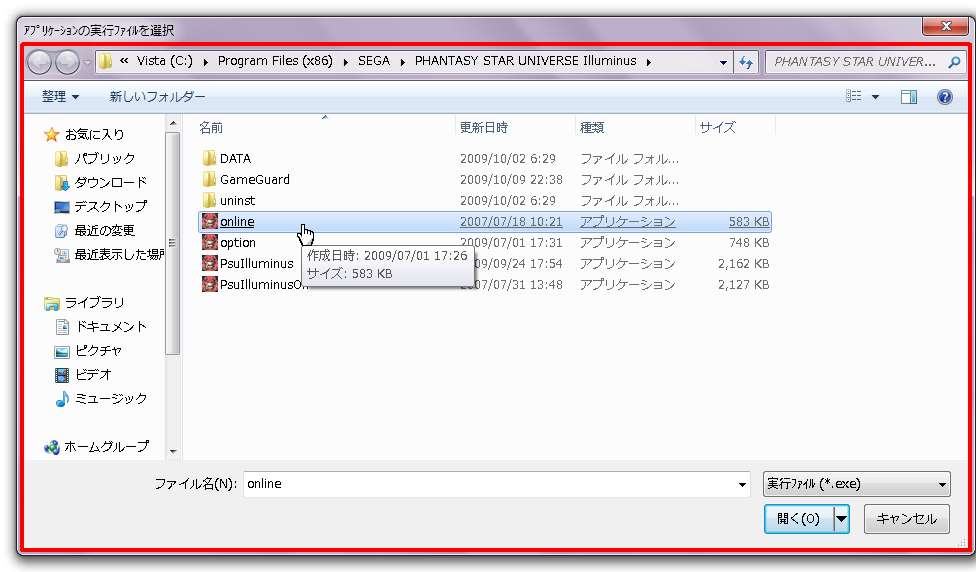Open ドキュメント library

tap(111, 326)
